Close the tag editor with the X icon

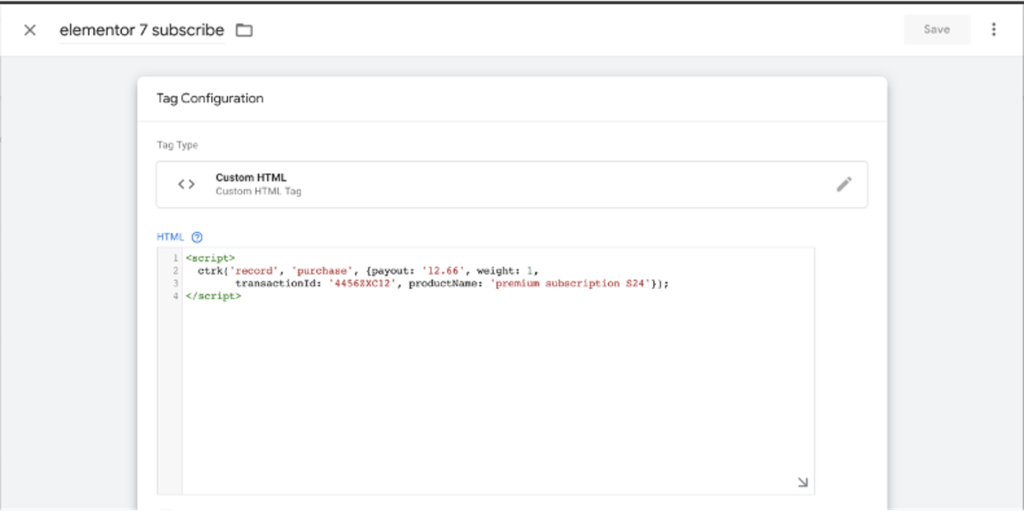pyautogui.click(x=29, y=30)
